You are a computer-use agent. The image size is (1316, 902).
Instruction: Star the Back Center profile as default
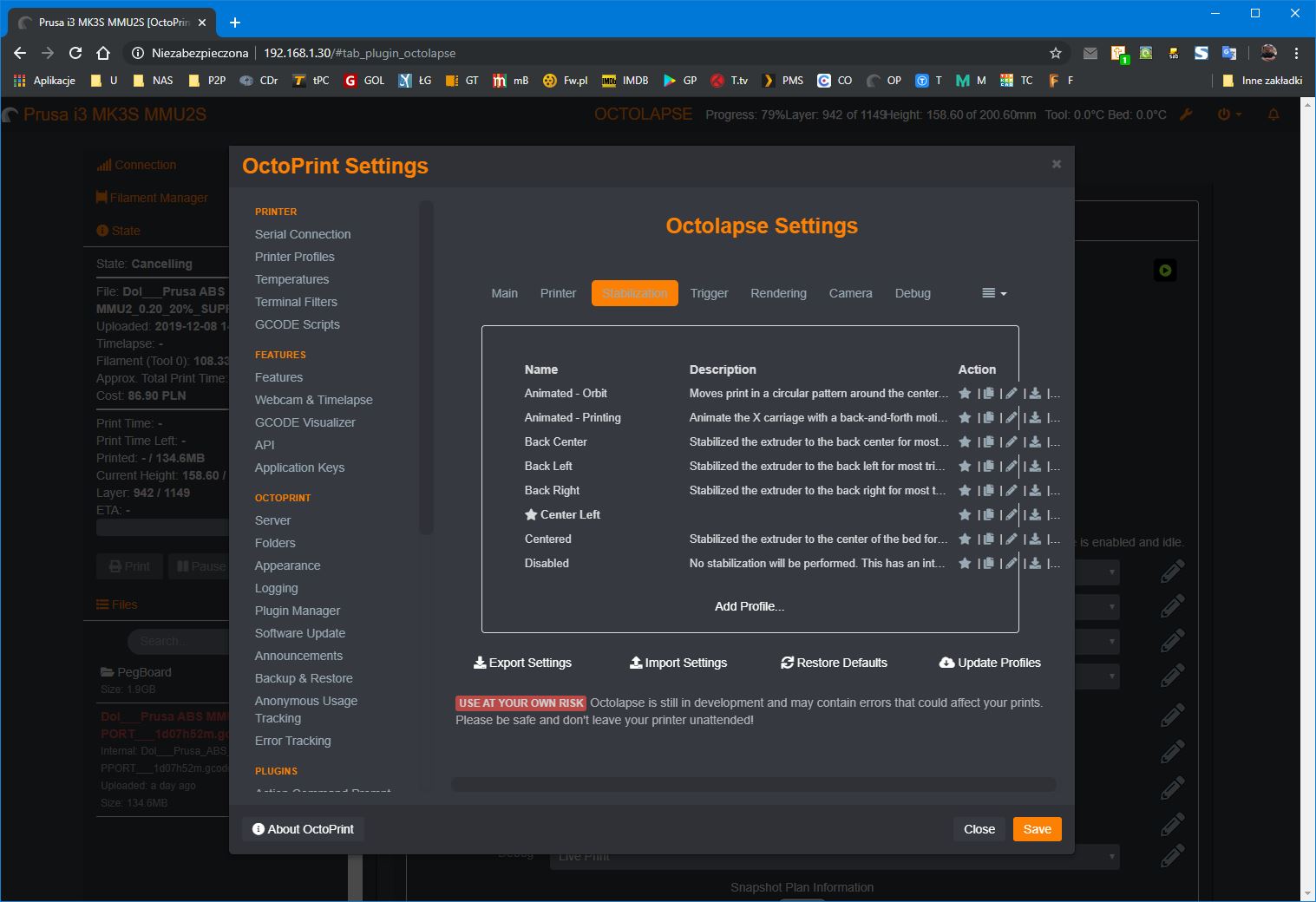[965, 441]
